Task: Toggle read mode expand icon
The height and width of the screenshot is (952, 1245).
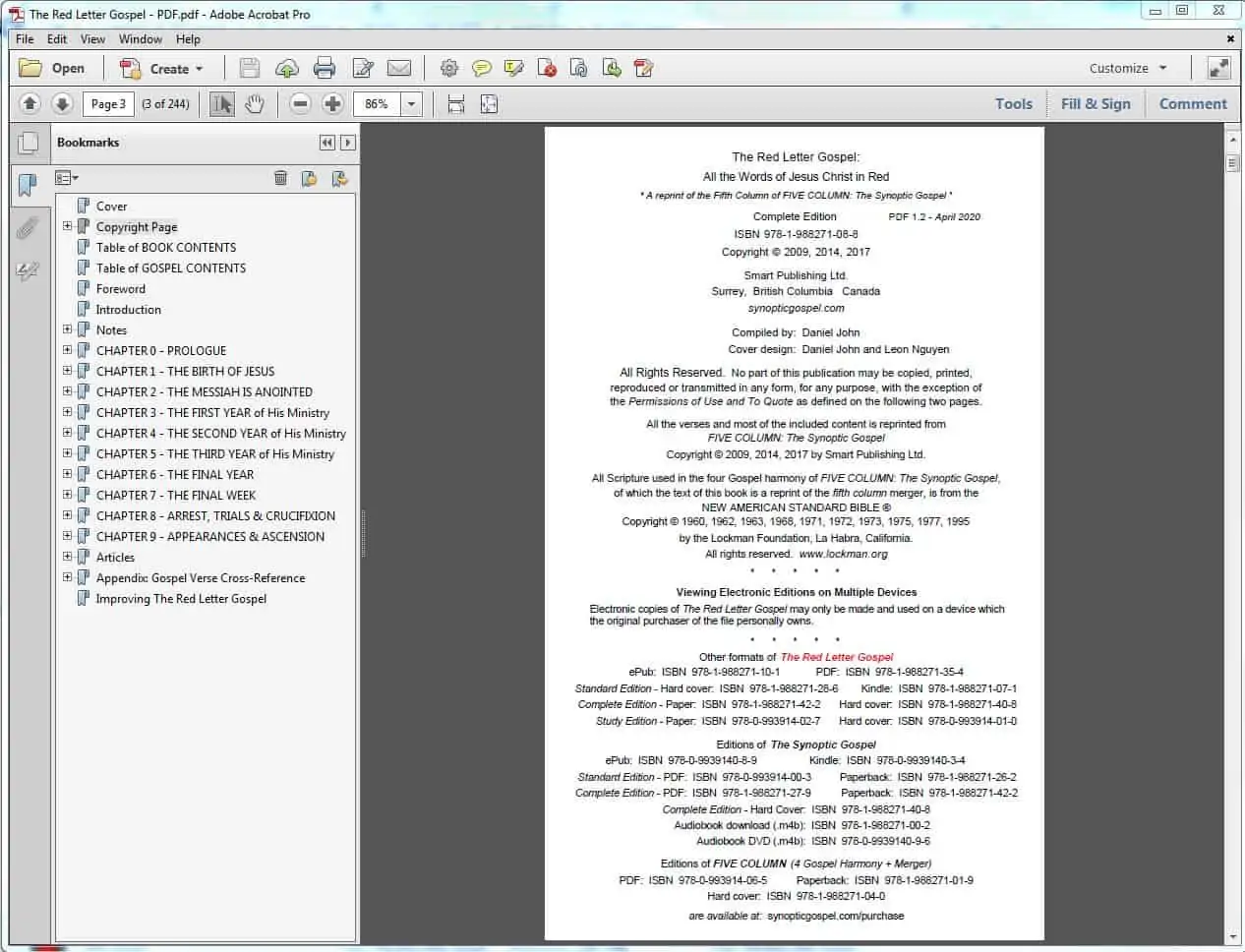Action: pyautogui.click(x=1218, y=68)
